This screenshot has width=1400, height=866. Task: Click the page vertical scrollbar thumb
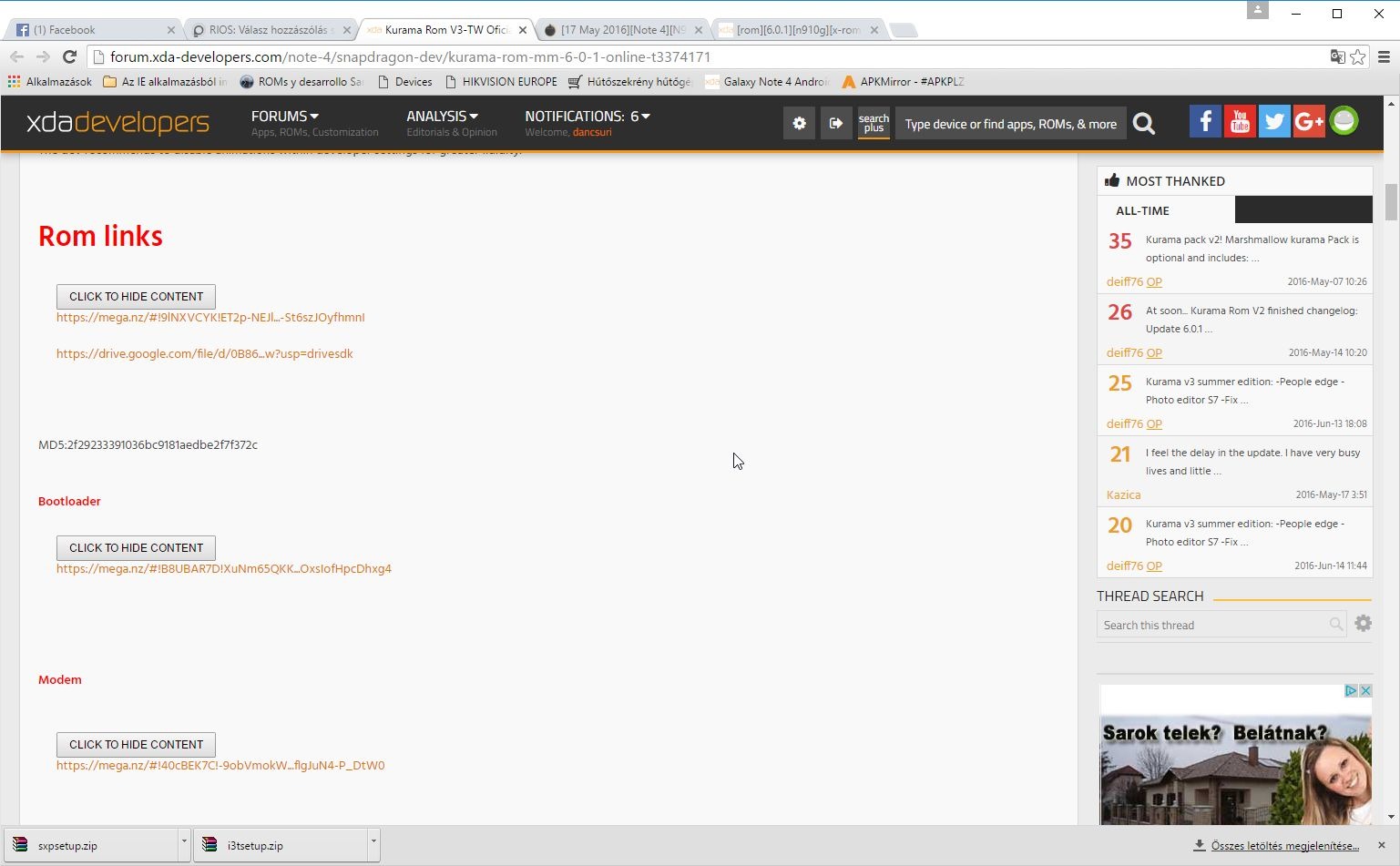tap(1391, 202)
